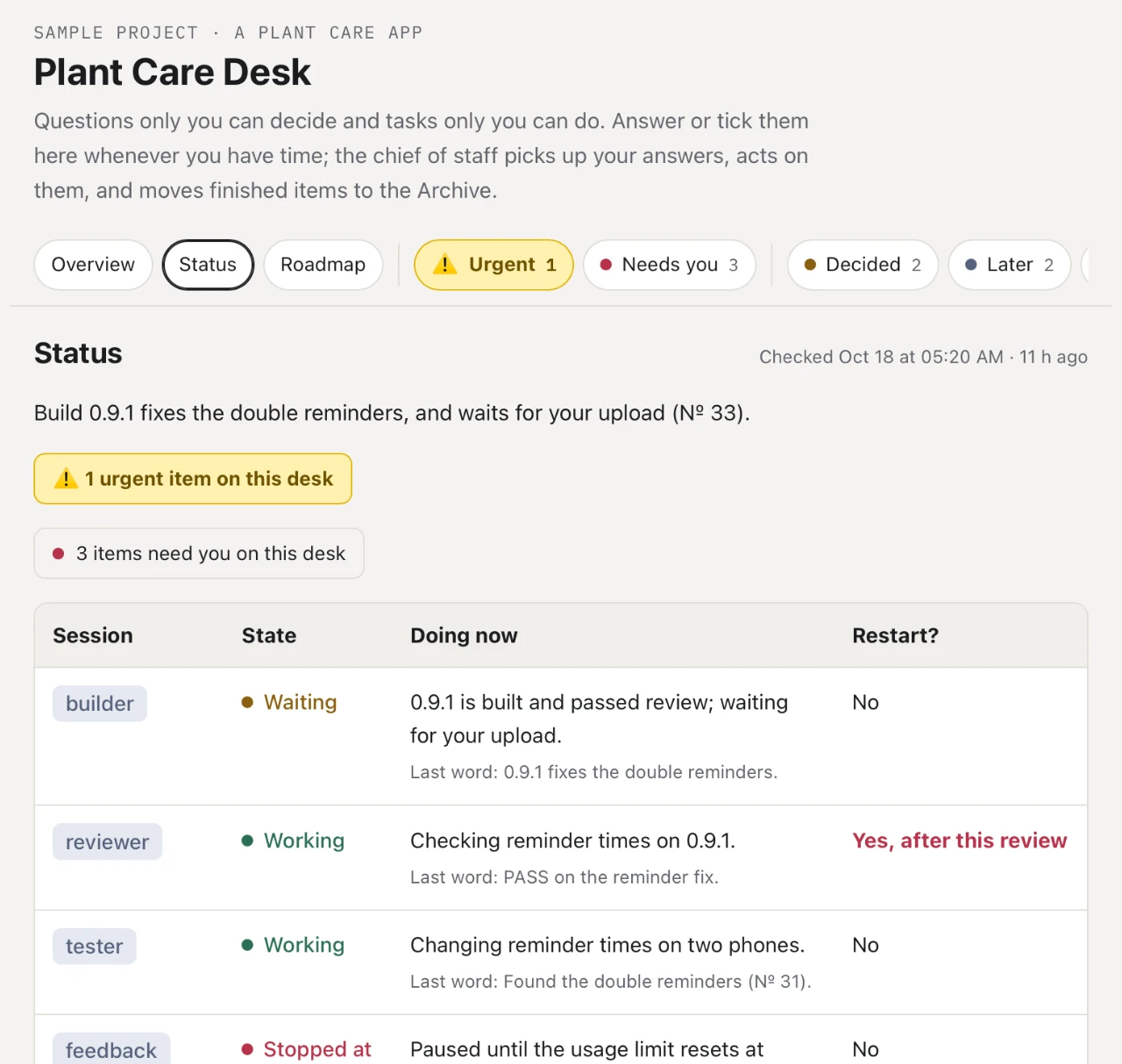Click warning triangle in urgent item banner
This screenshot has height=1064, width=1122.
click(x=66, y=479)
